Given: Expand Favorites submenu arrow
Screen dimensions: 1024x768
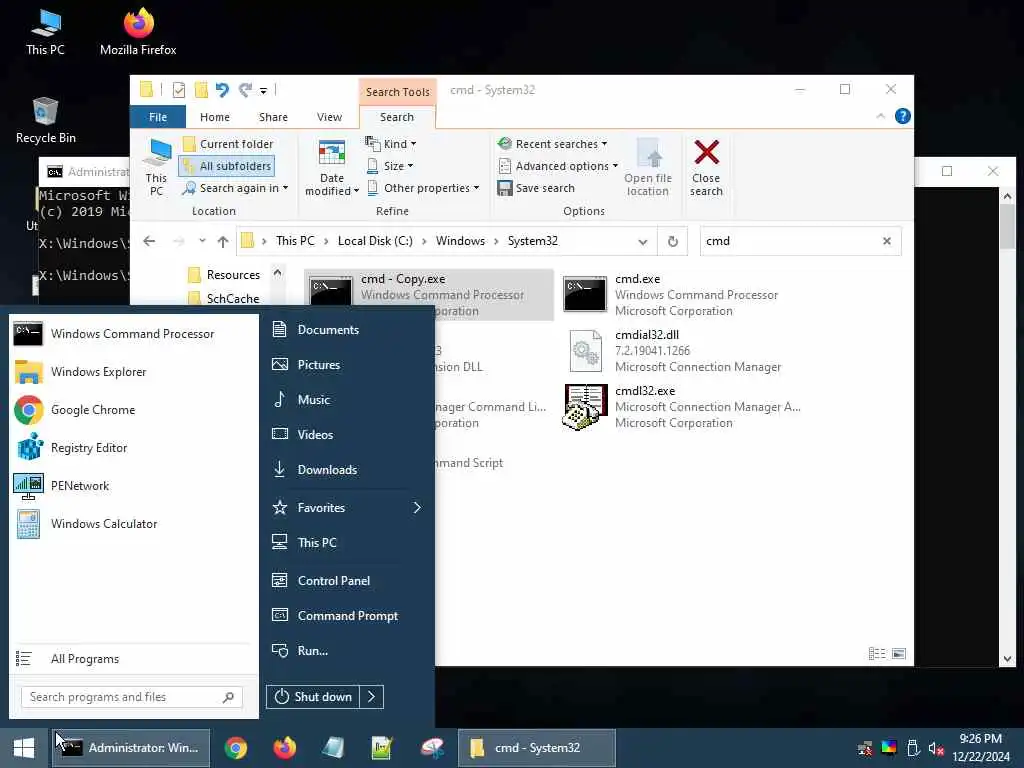Looking at the screenshot, I should coord(417,507).
